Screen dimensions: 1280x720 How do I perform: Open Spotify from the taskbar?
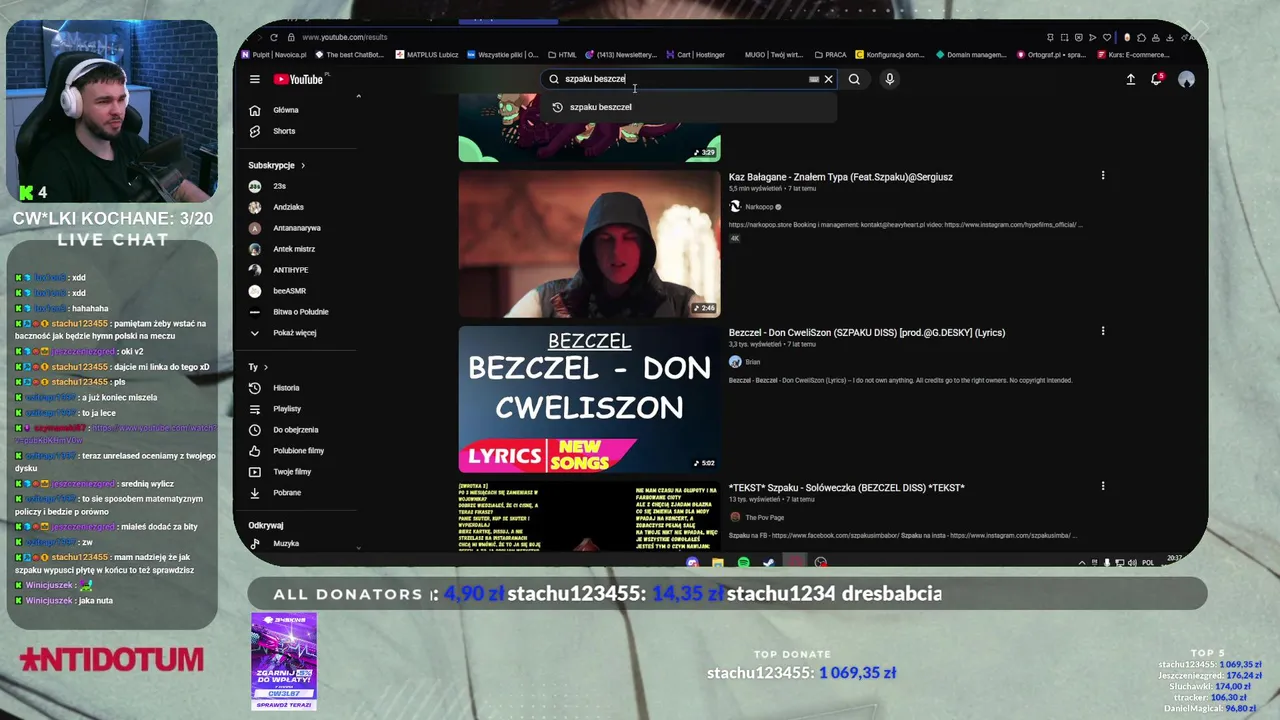pyautogui.click(x=743, y=563)
